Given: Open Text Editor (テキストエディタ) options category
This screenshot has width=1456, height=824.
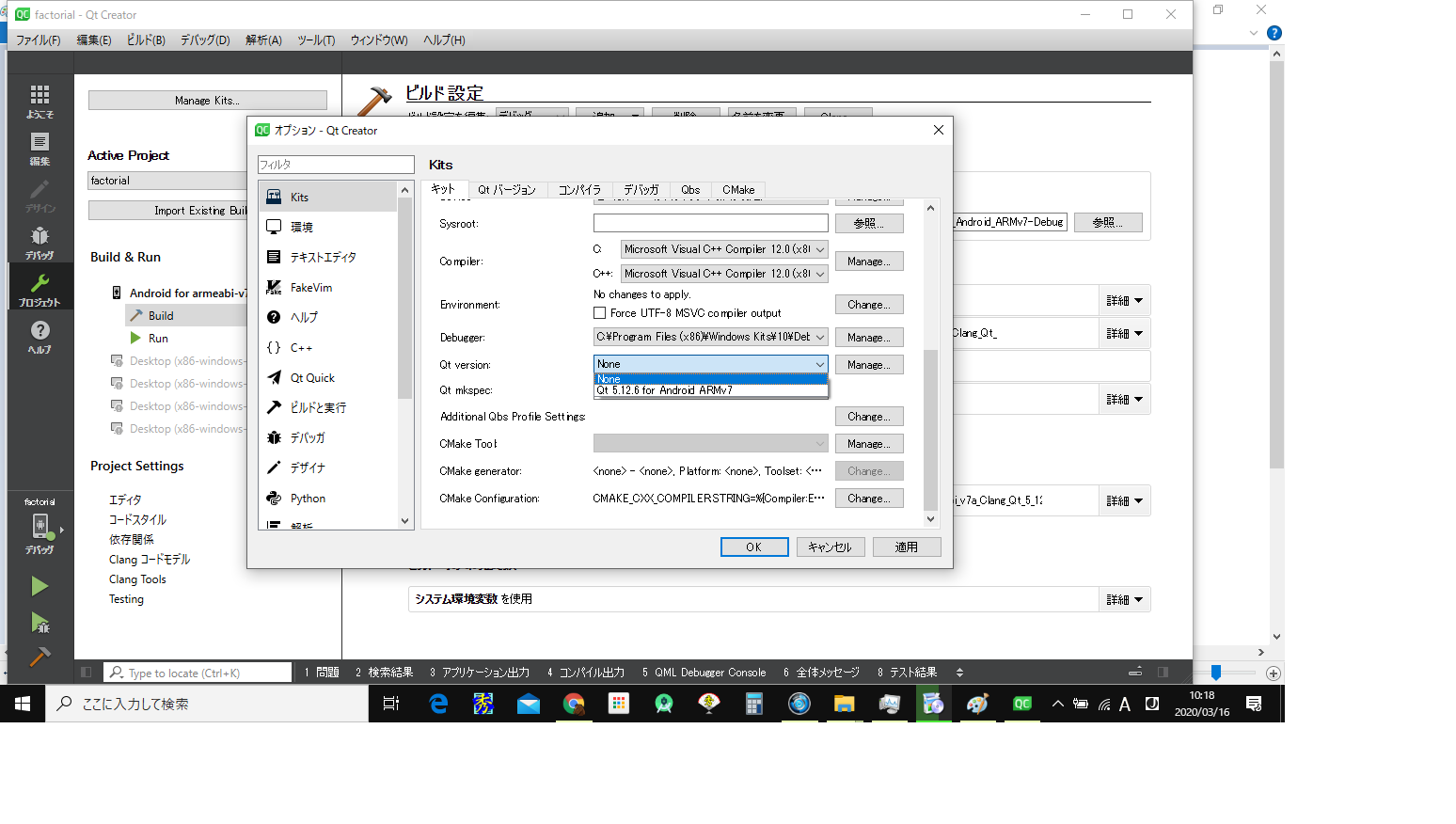Looking at the screenshot, I should (329, 257).
